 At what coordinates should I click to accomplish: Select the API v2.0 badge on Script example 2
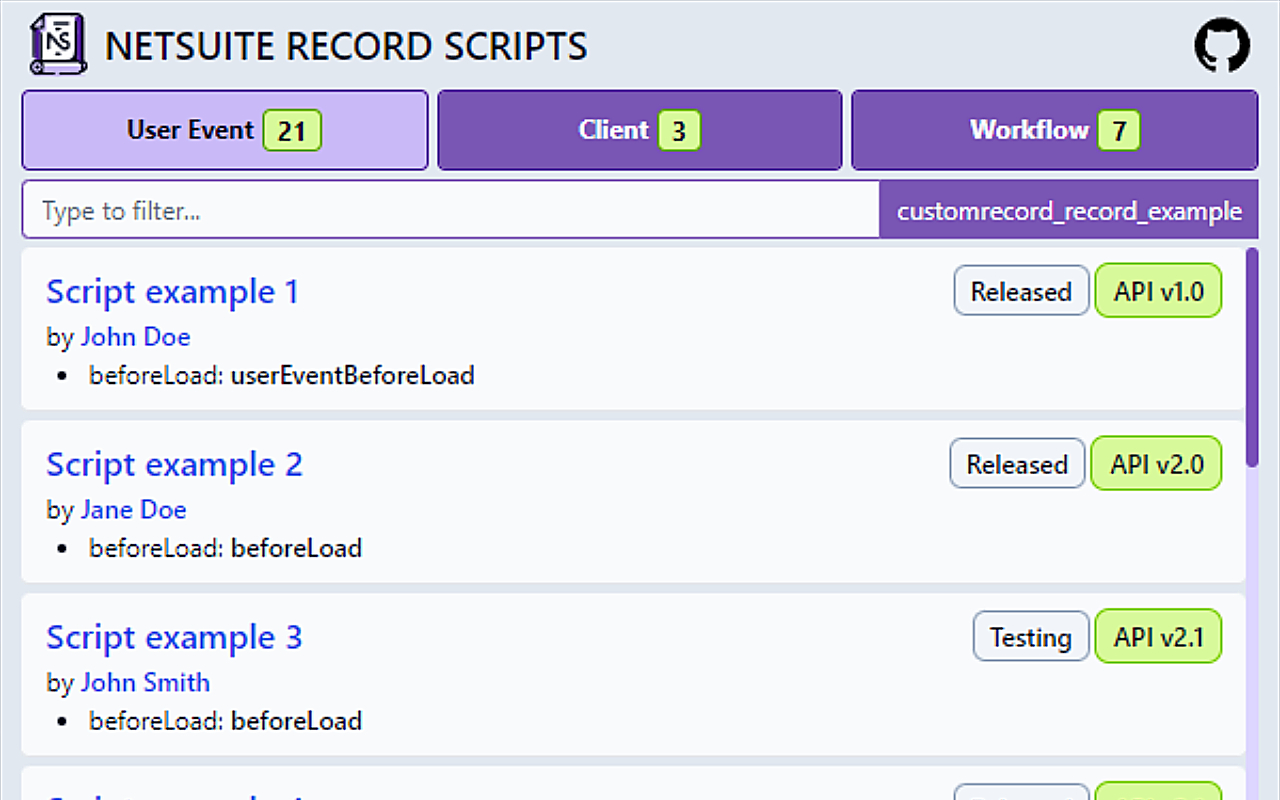pos(1156,463)
